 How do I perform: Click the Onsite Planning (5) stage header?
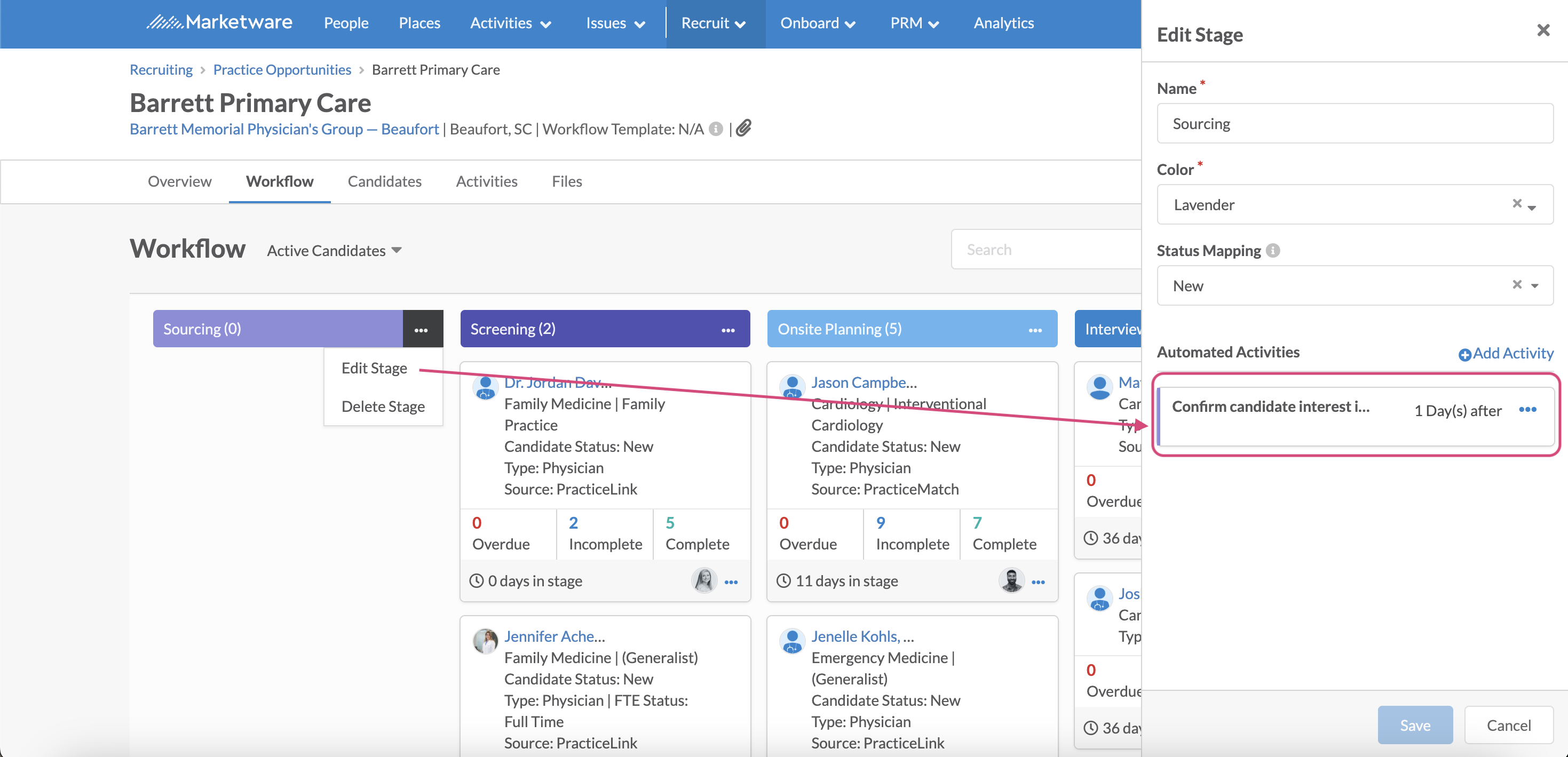pyautogui.click(x=912, y=329)
